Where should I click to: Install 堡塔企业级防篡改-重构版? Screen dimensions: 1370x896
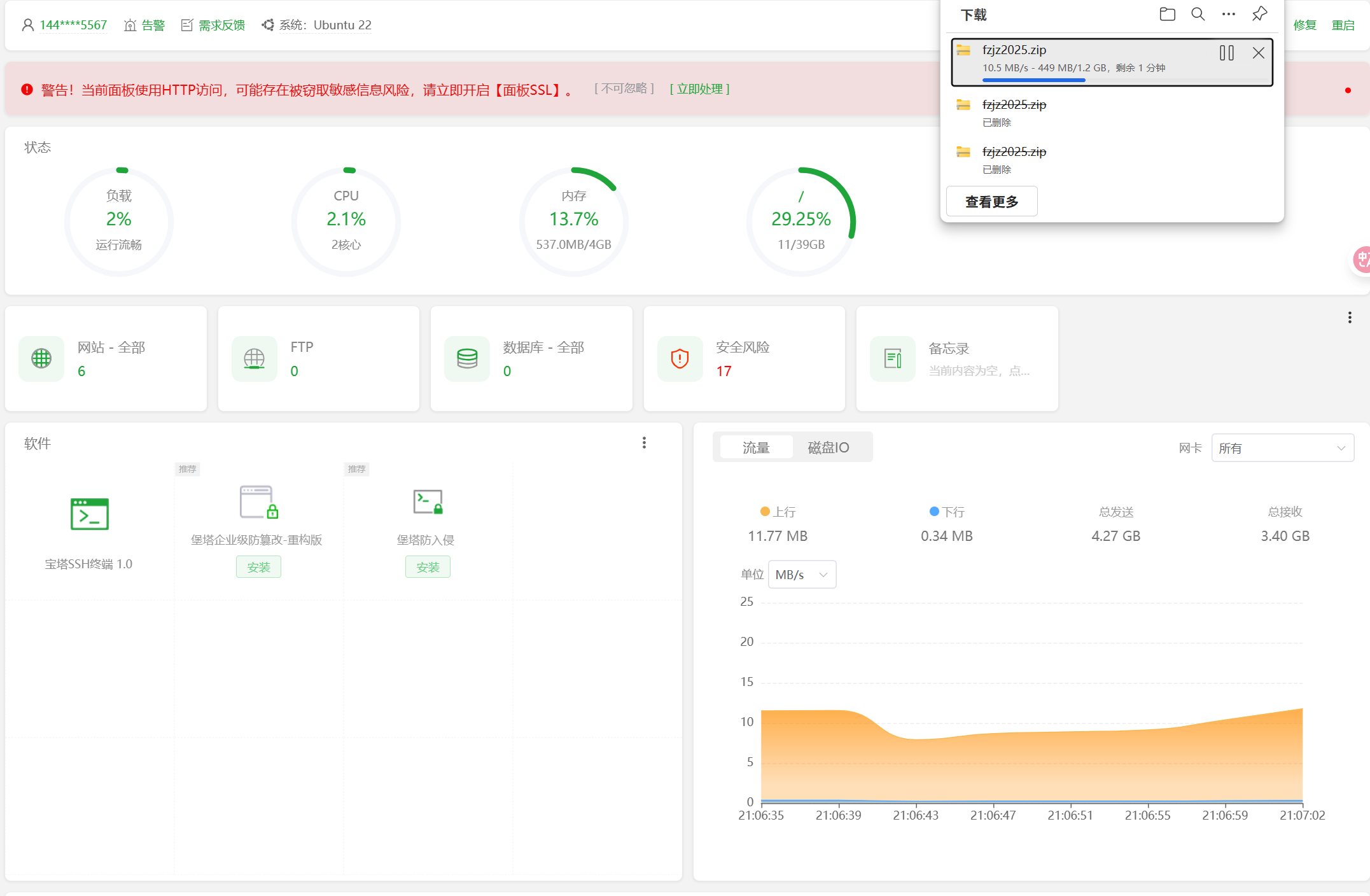[258, 567]
